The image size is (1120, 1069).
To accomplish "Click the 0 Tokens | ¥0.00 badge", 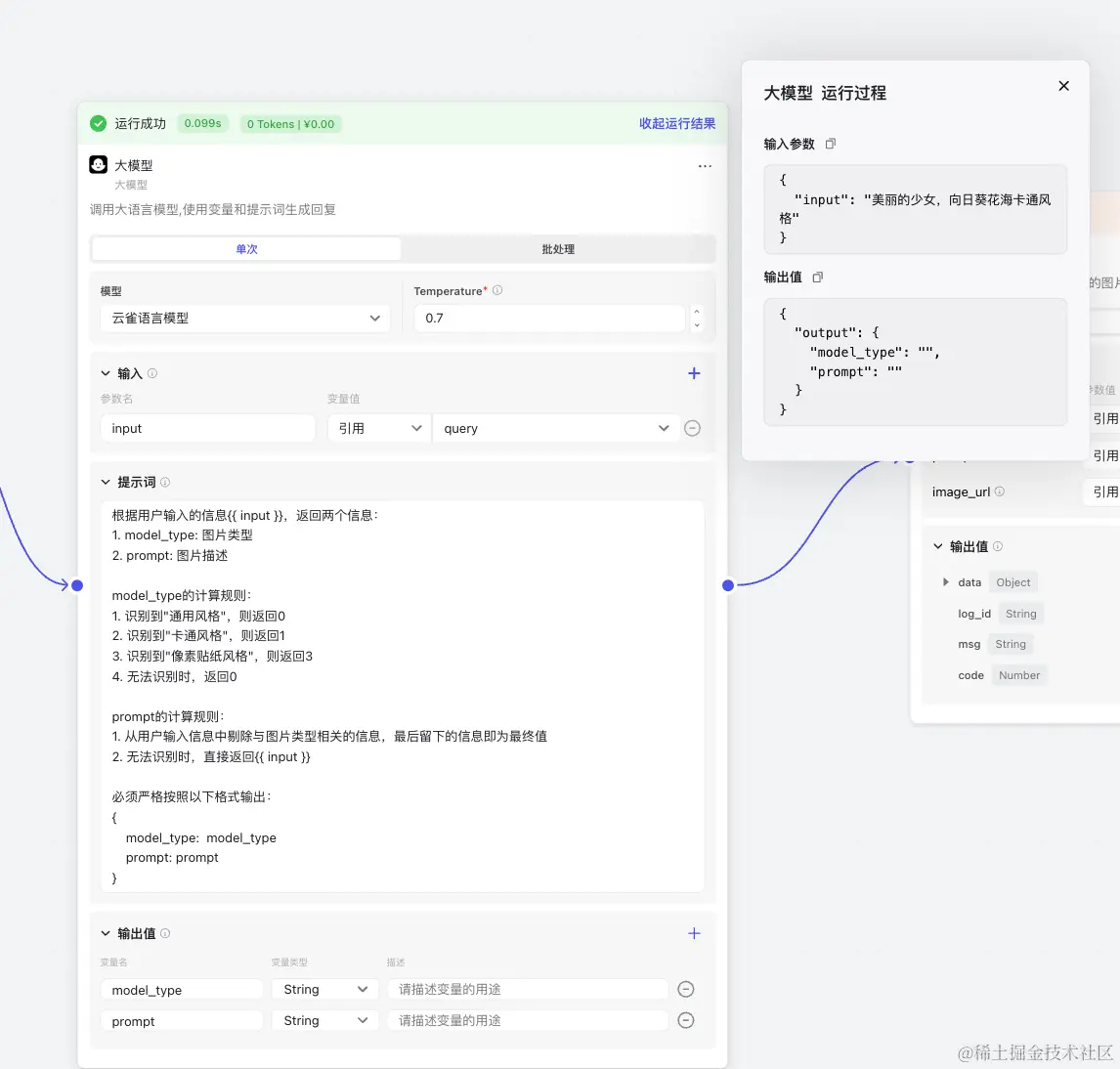I will pyautogui.click(x=290, y=124).
